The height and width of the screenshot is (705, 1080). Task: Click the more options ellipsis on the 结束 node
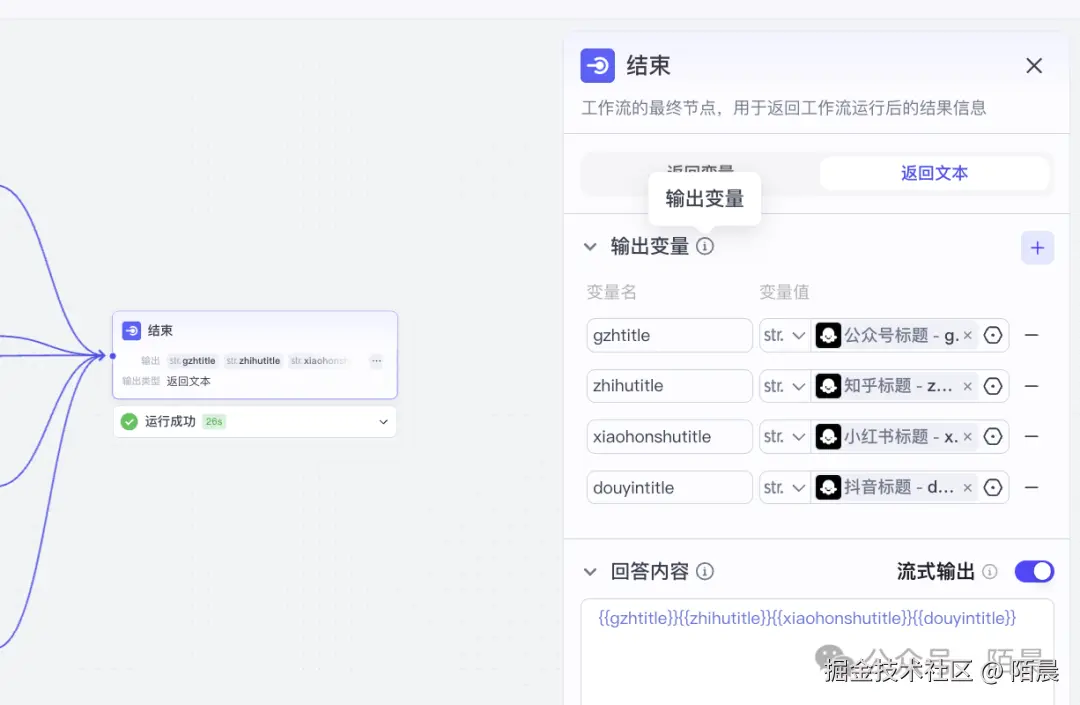[x=377, y=361]
